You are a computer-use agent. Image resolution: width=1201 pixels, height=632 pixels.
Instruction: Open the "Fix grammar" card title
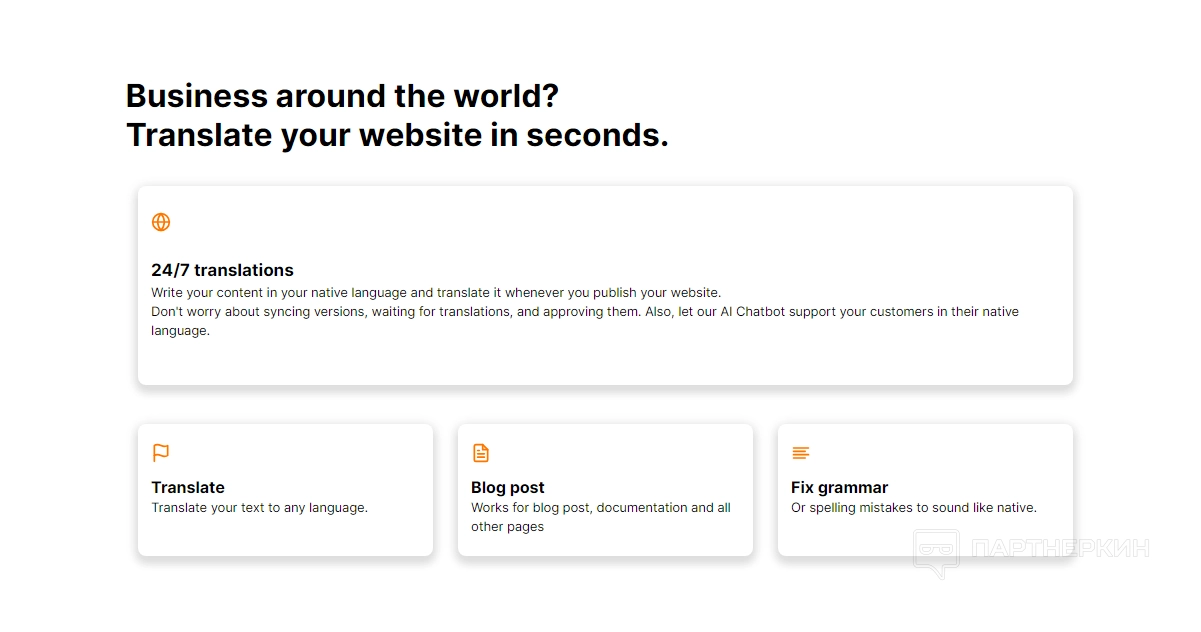pyautogui.click(x=839, y=488)
